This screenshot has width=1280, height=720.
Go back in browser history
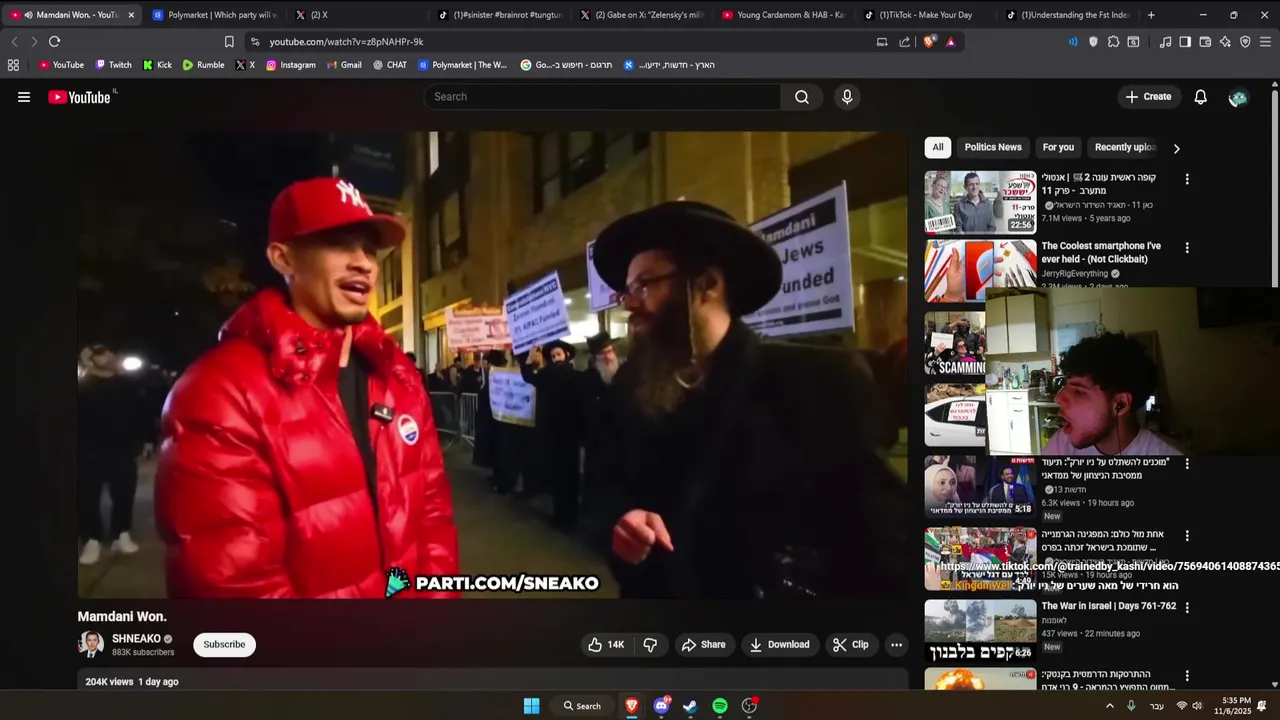pyautogui.click(x=14, y=41)
